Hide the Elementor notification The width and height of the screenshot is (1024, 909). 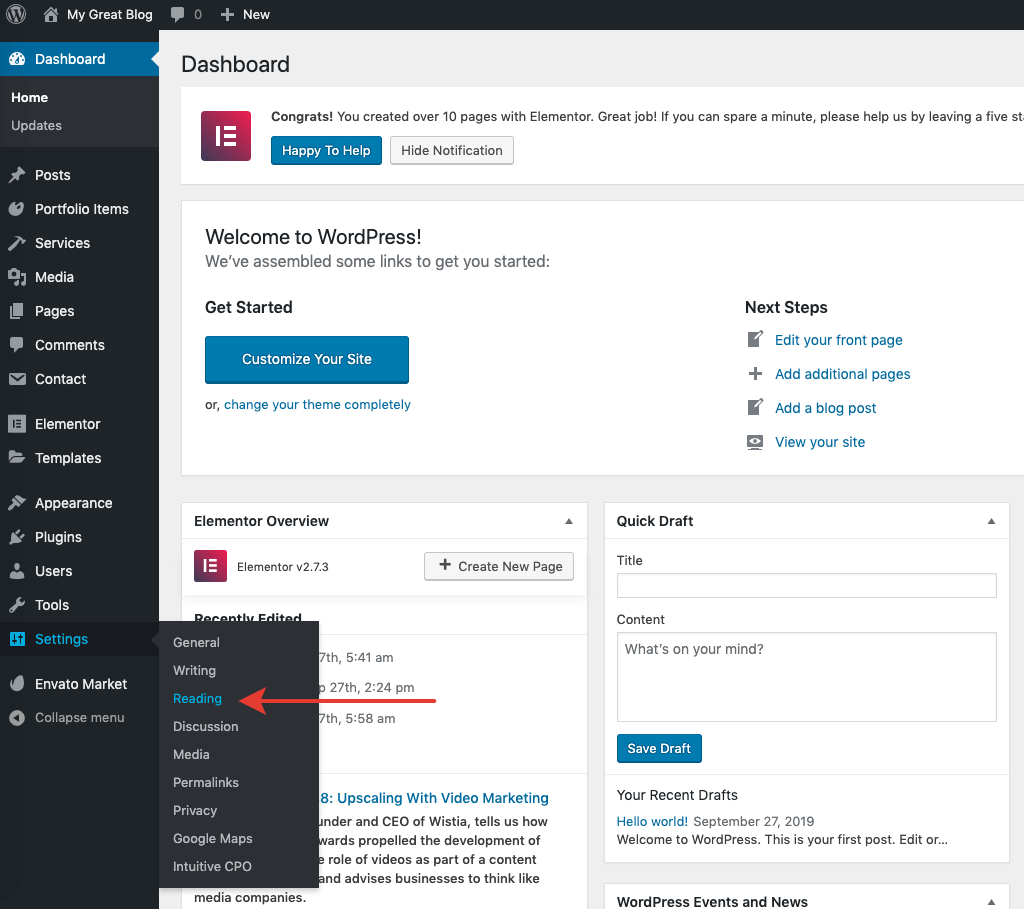451,150
